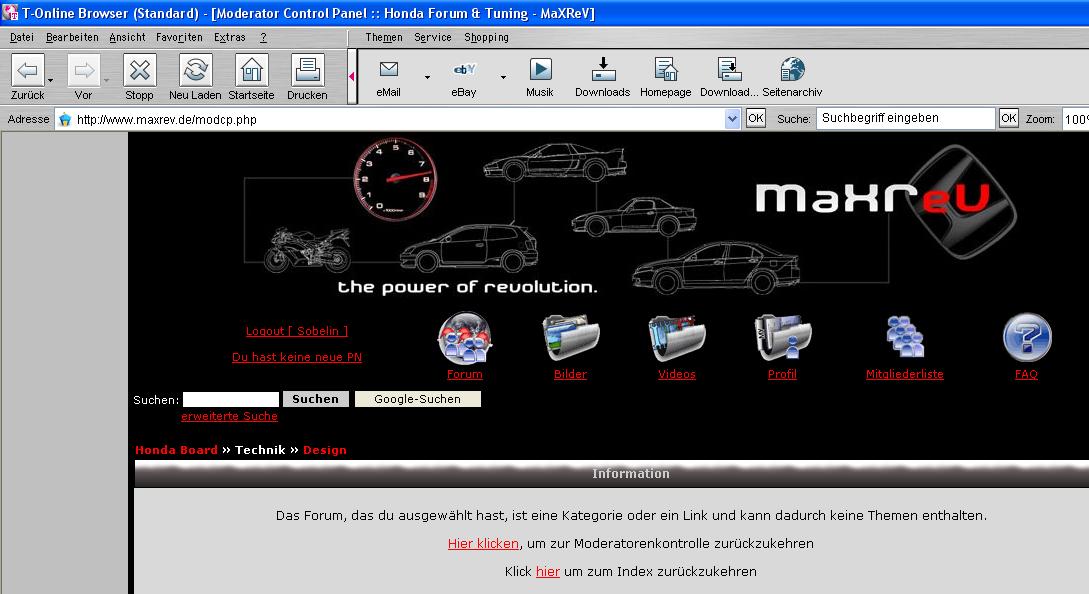Open the Mitgliederliste icon
The image size is (1089, 594).
[x=904, y=339]
